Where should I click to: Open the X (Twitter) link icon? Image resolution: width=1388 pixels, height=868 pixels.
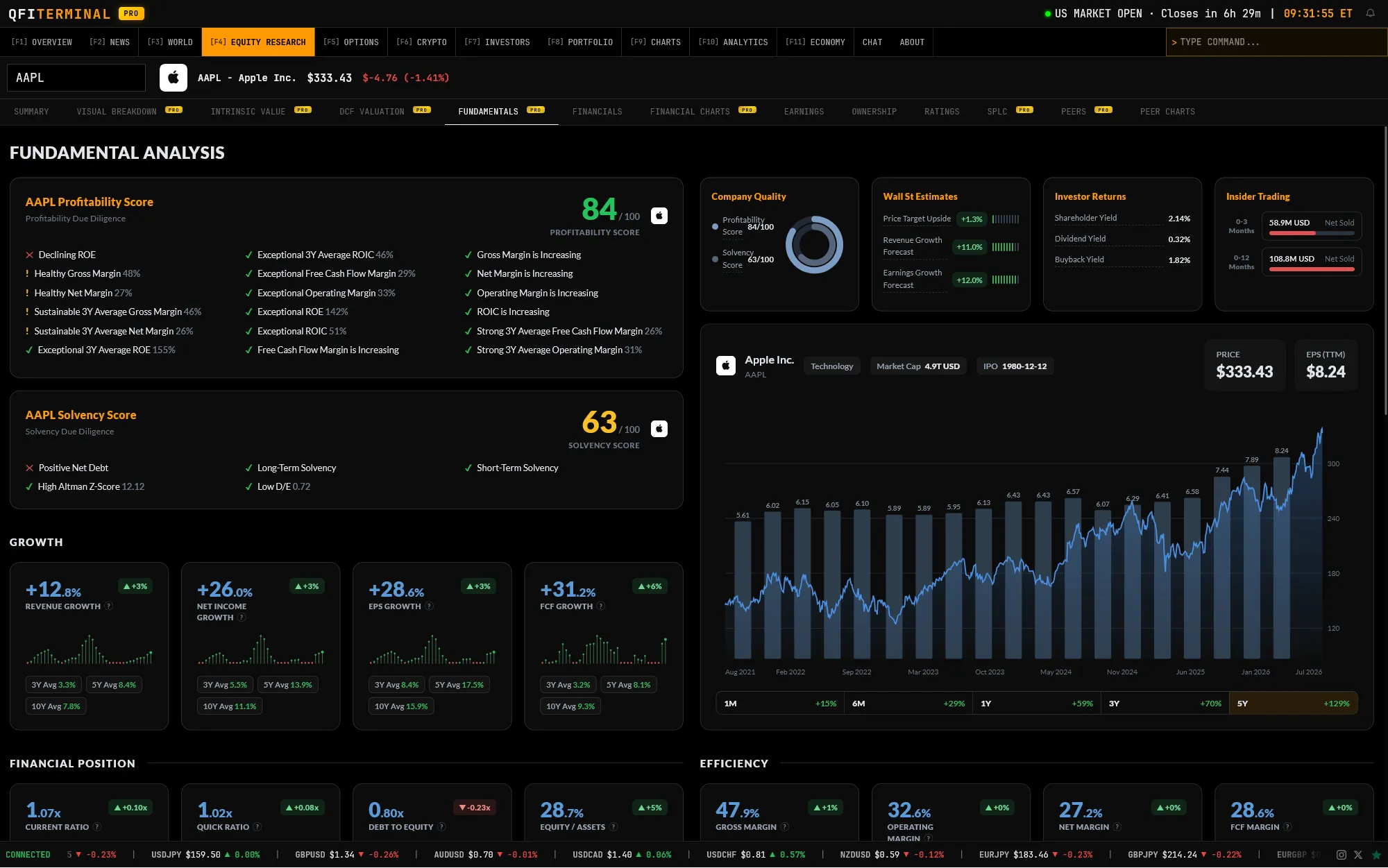click(x=1358, y=855)
